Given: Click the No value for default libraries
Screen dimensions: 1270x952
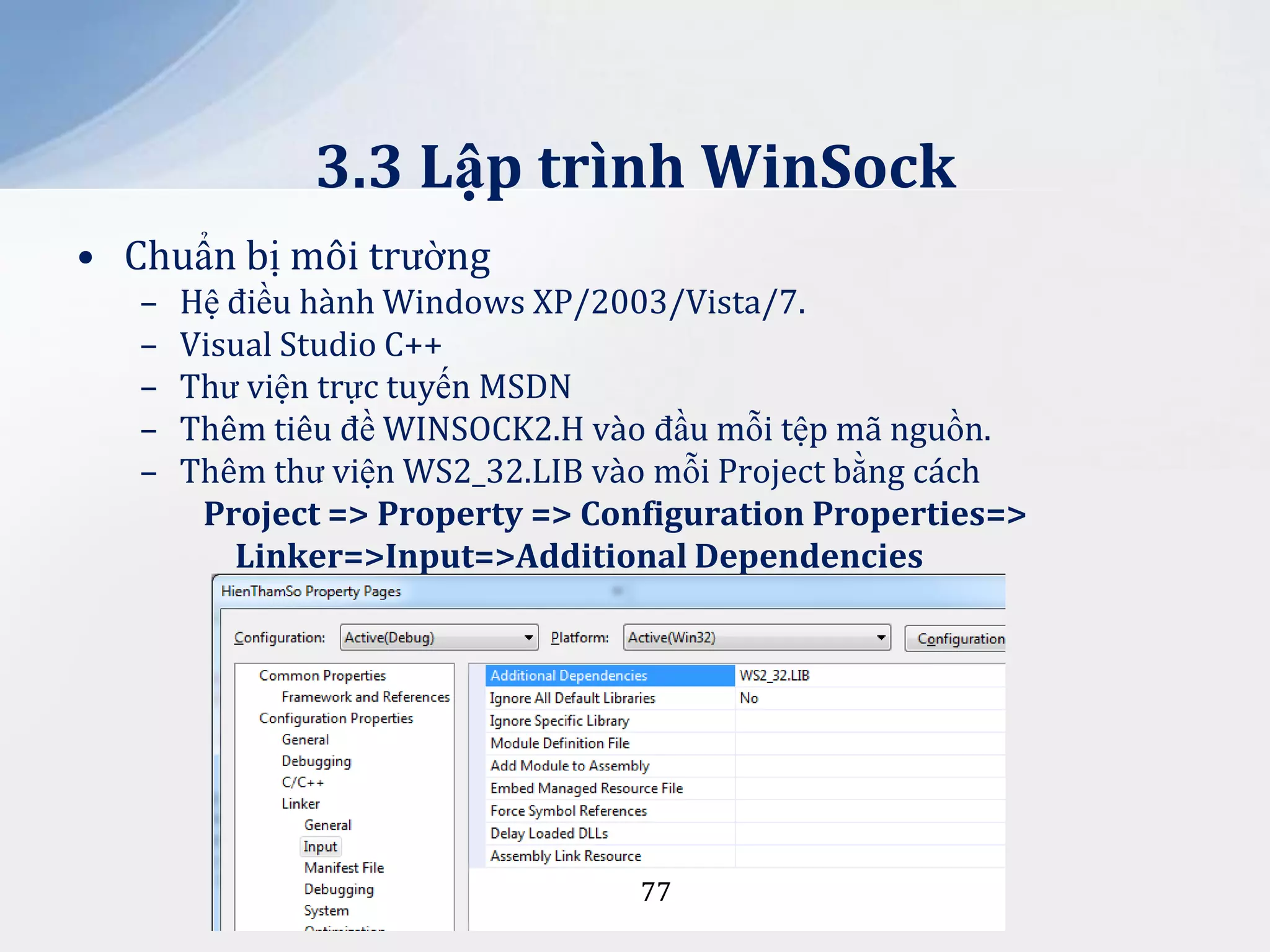Looking at the screenshot, I should (x=870, y=699).
